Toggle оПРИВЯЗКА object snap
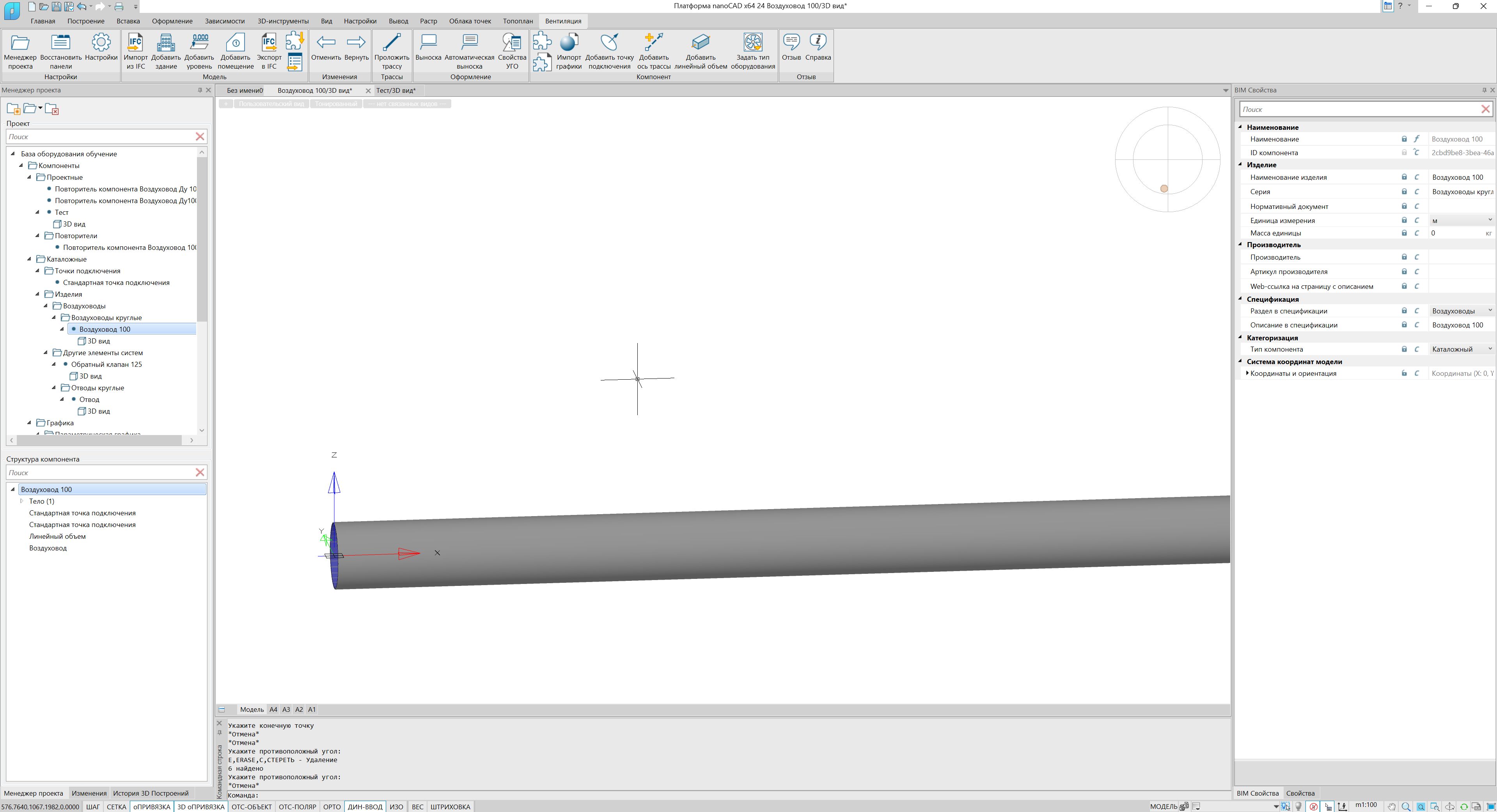Screen dimensions: 1497x812 tap(152, 807)
